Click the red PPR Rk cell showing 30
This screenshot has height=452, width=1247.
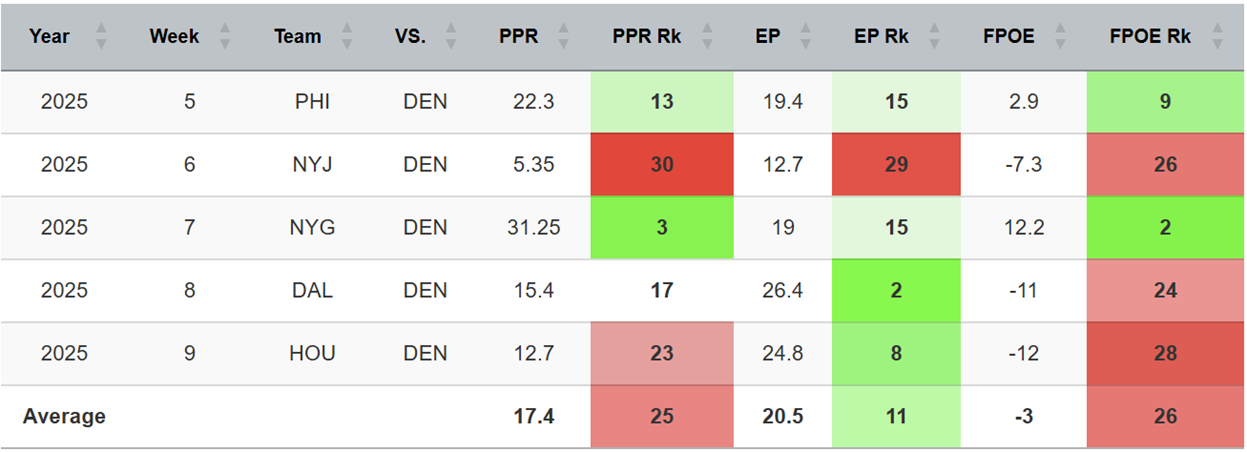pyautogui.click(x=662, y=164)
